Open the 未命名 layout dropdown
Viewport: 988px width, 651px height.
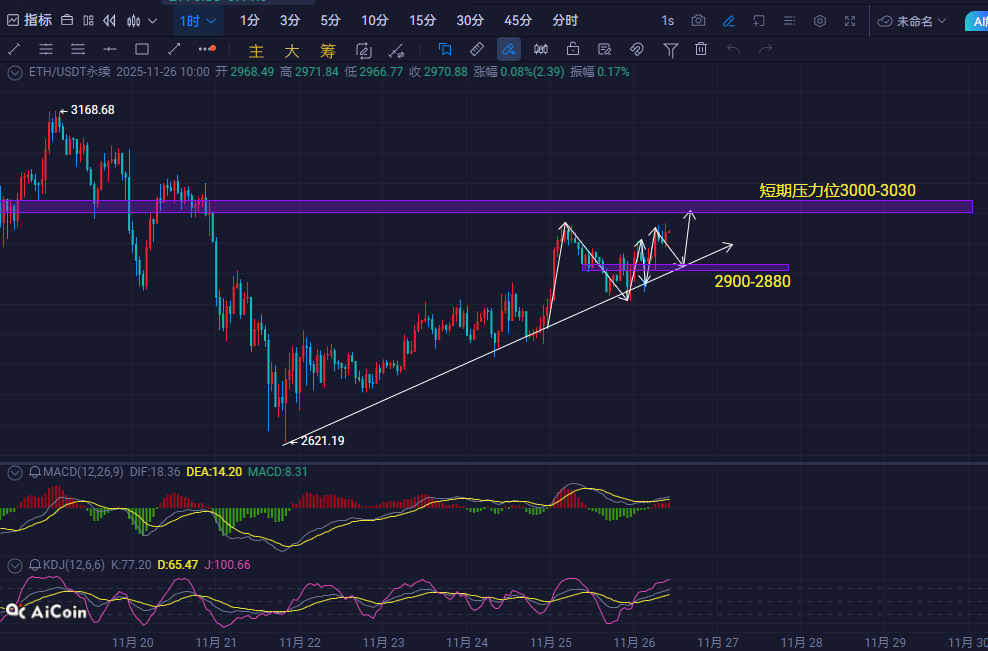(x=911, y=20)
